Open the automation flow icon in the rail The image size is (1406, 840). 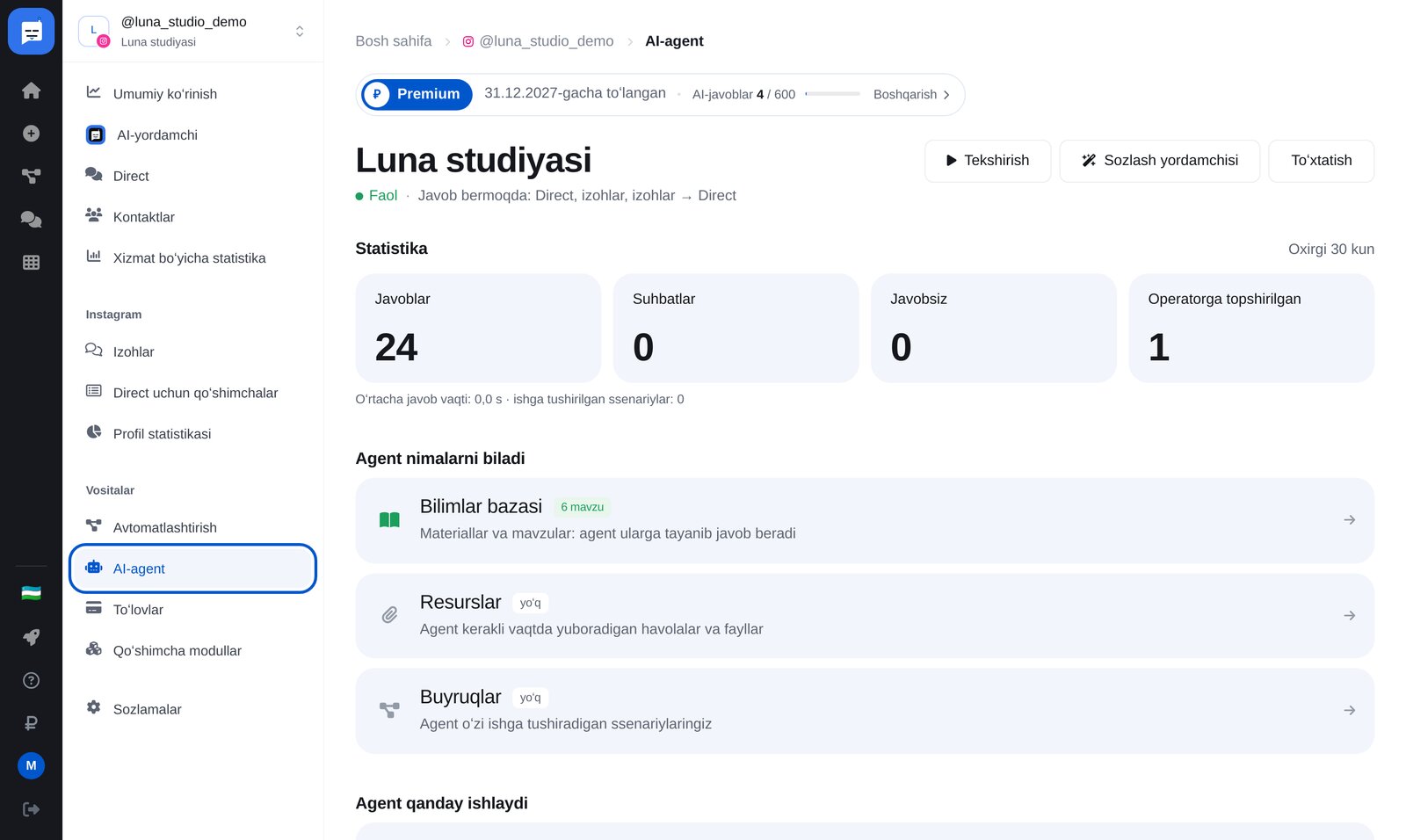point(31,177)
